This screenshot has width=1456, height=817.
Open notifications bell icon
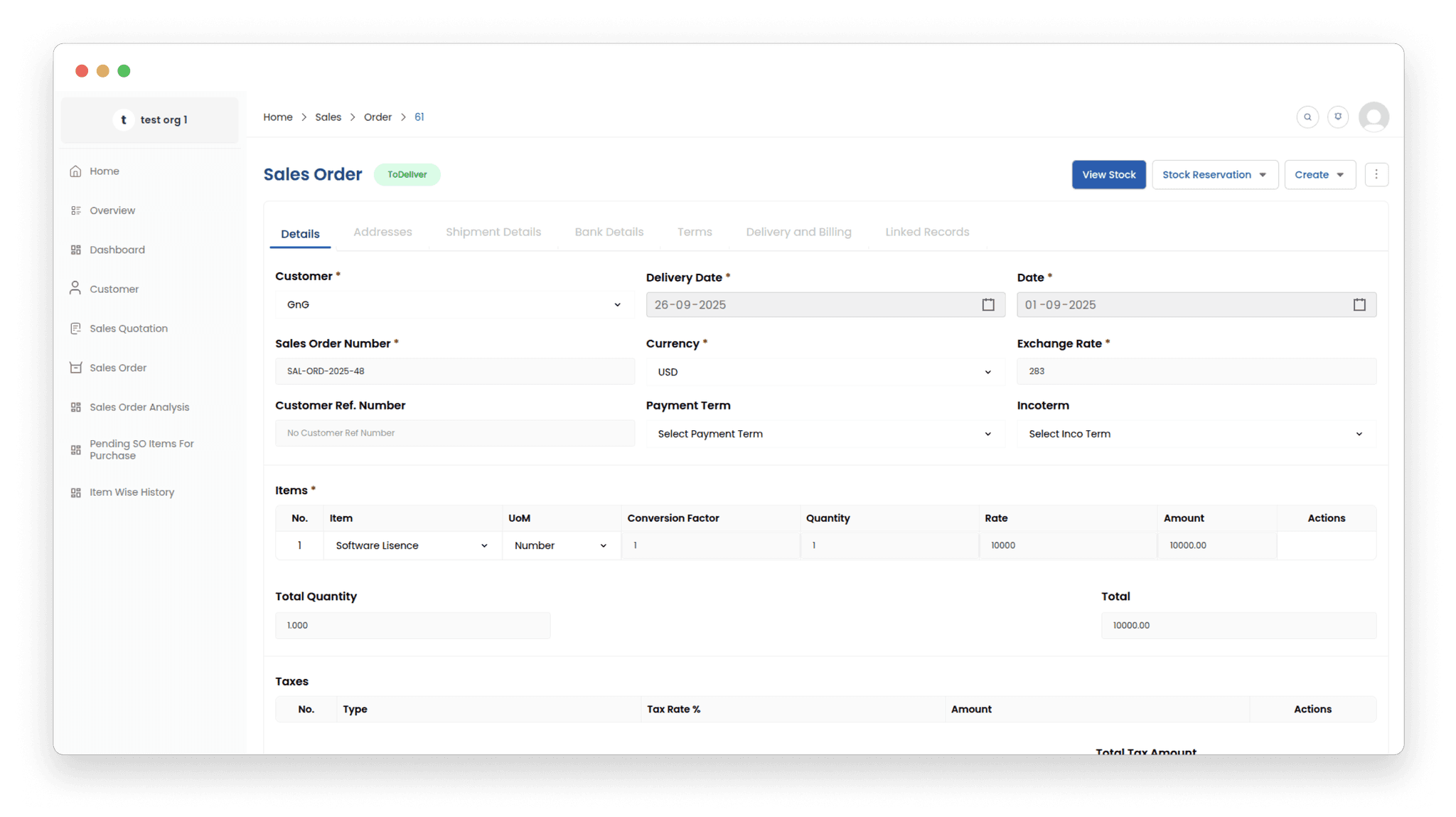[1338, 117]
